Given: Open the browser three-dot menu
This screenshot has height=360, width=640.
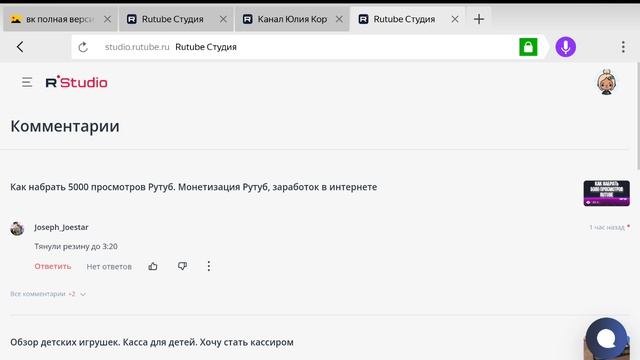Looking at the screenshot, I should pyautogui.click(x=623, y=47).
